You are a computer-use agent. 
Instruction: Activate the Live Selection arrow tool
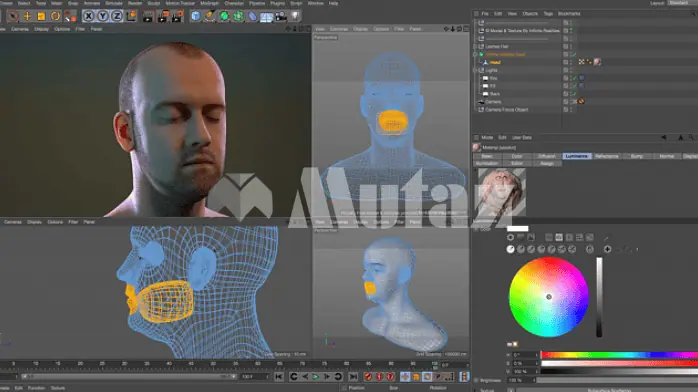13,16
